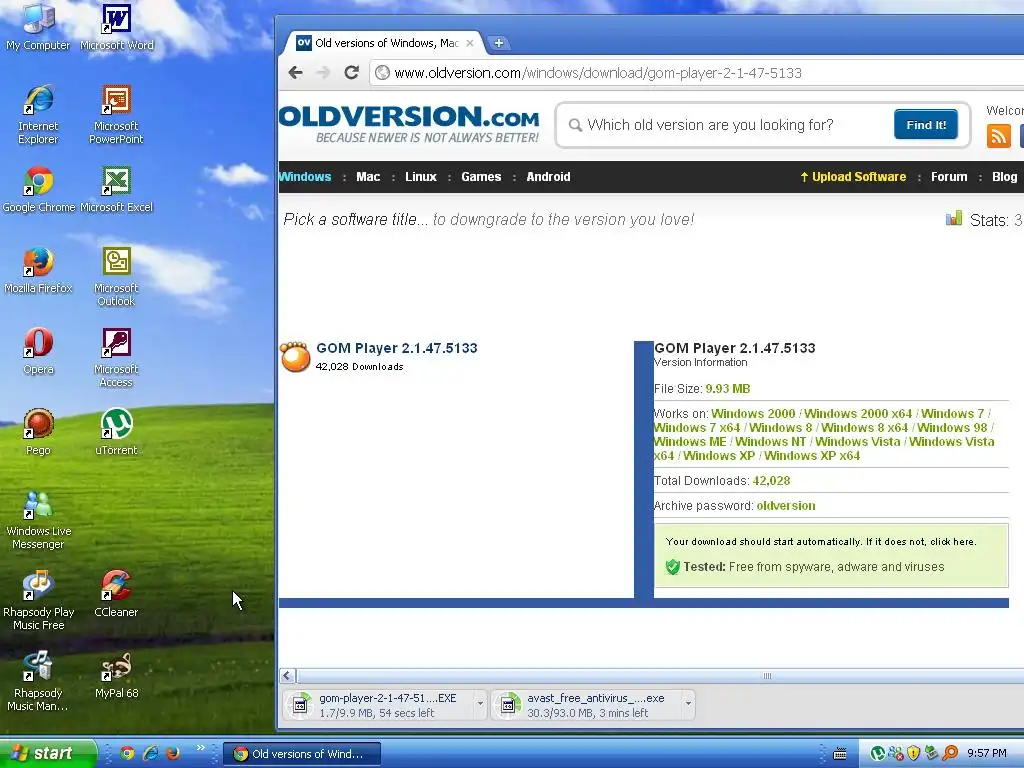
Task: Open the Windows Start menu
Action: [x=47, y=754]
